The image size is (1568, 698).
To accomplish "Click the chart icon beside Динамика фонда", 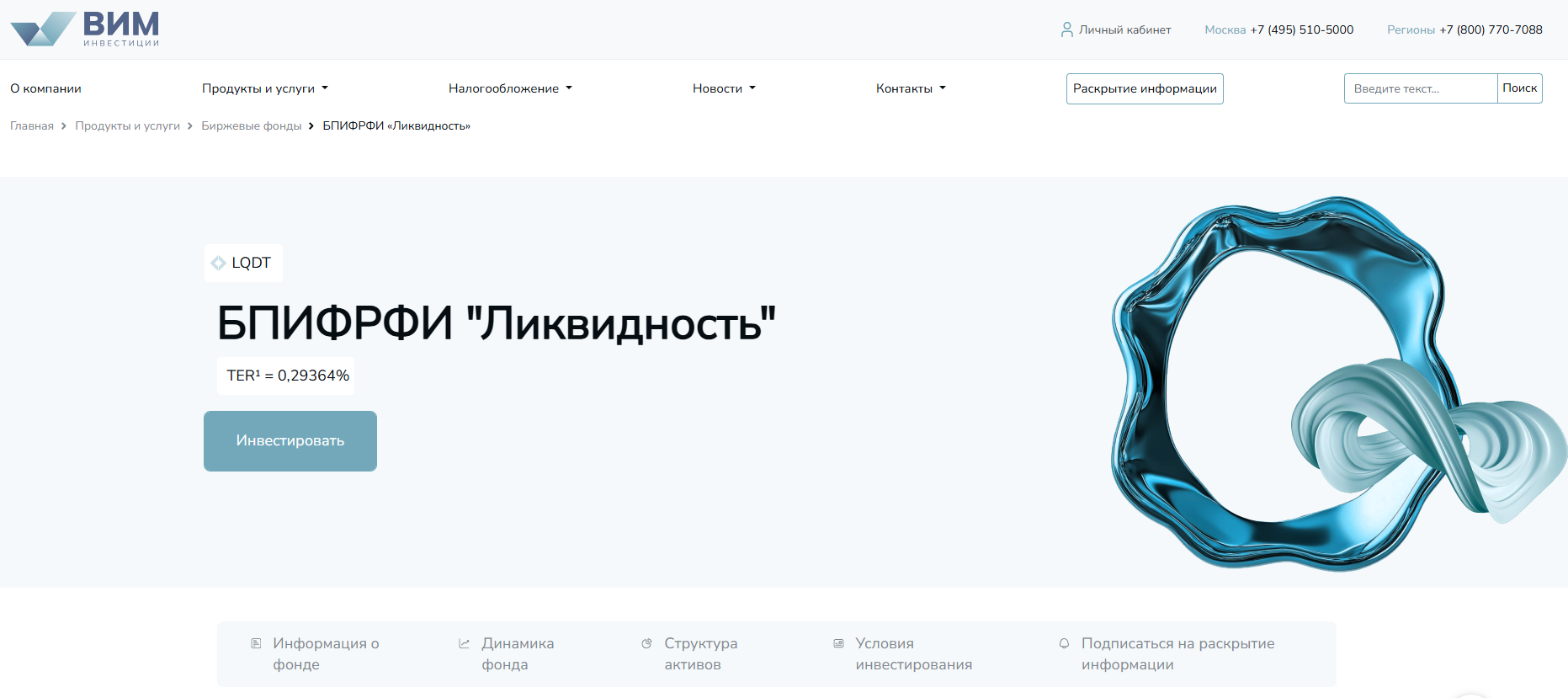I will (464, 643).
